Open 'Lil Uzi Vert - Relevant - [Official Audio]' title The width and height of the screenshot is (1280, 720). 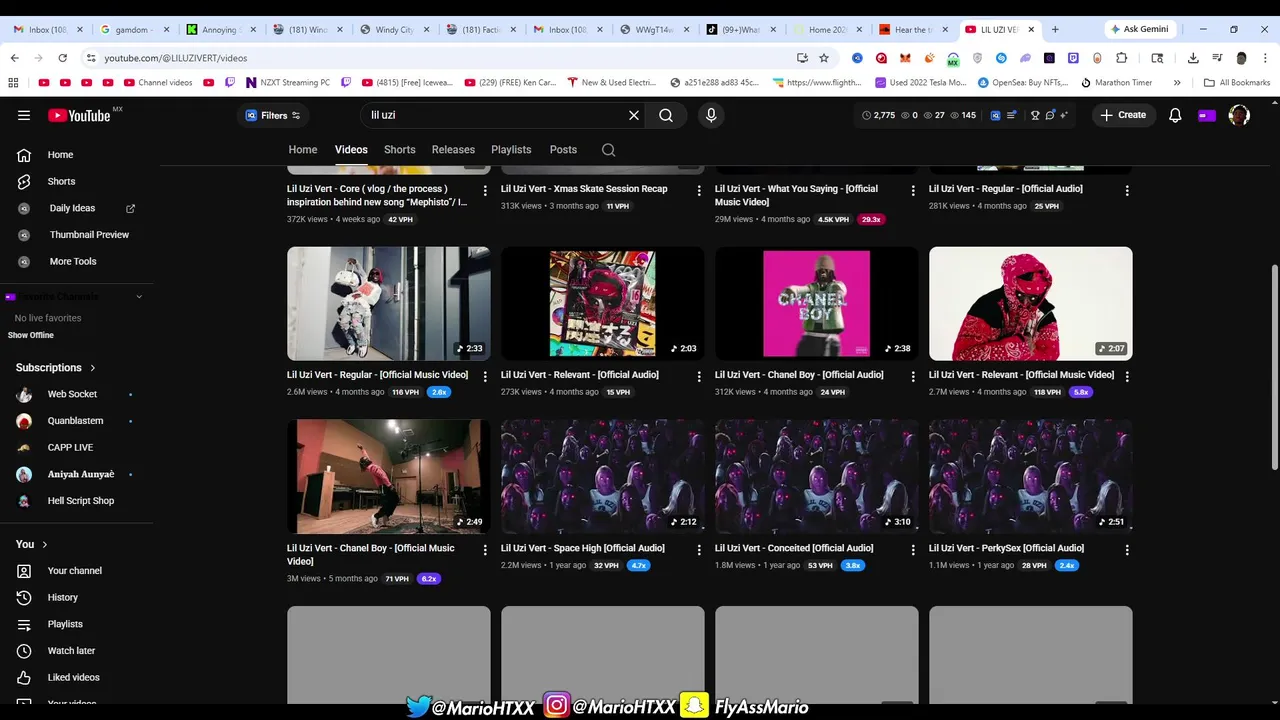pos(580,375)
